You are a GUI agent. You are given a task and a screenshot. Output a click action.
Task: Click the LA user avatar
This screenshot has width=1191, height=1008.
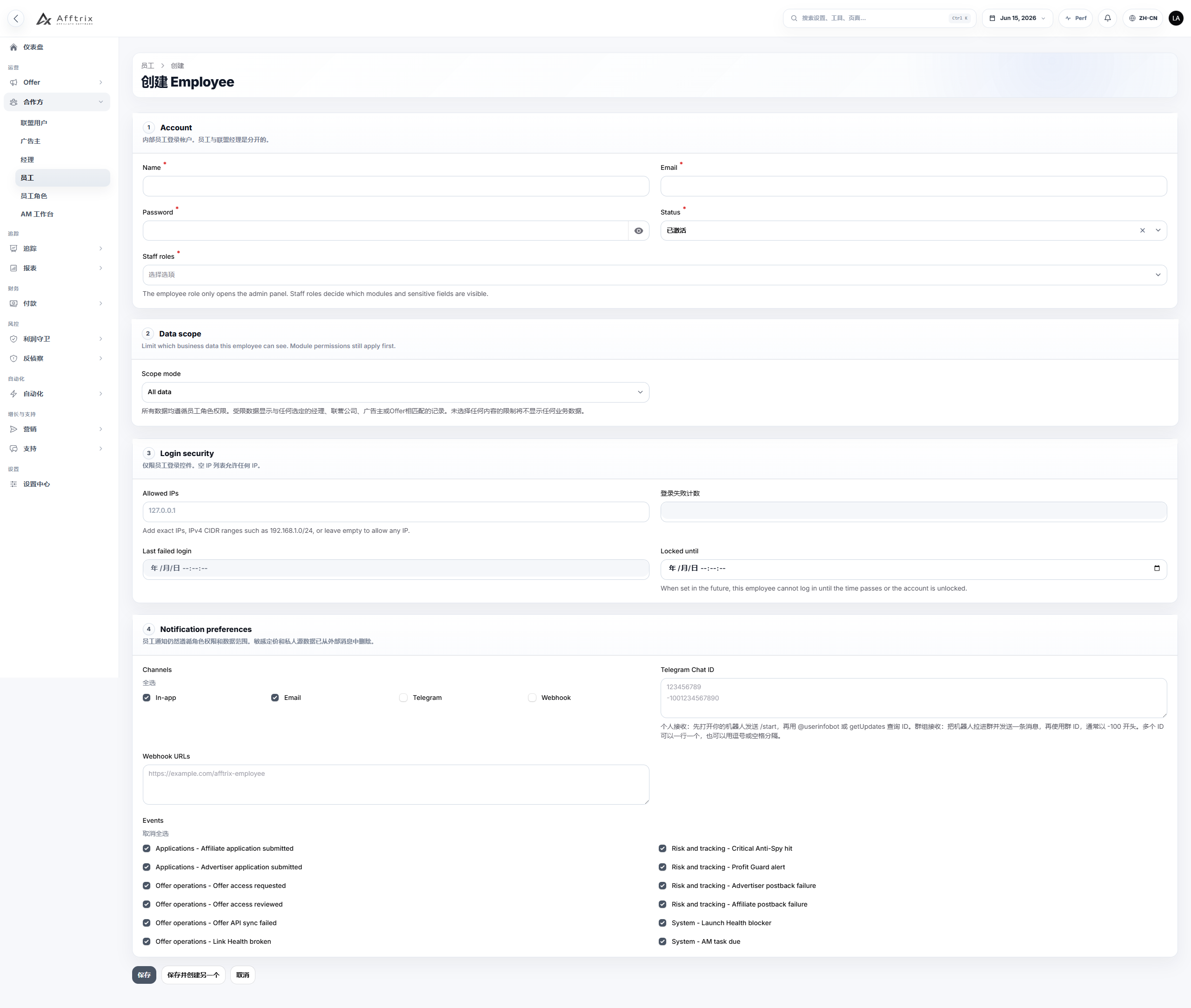[x=1176, y=18]
